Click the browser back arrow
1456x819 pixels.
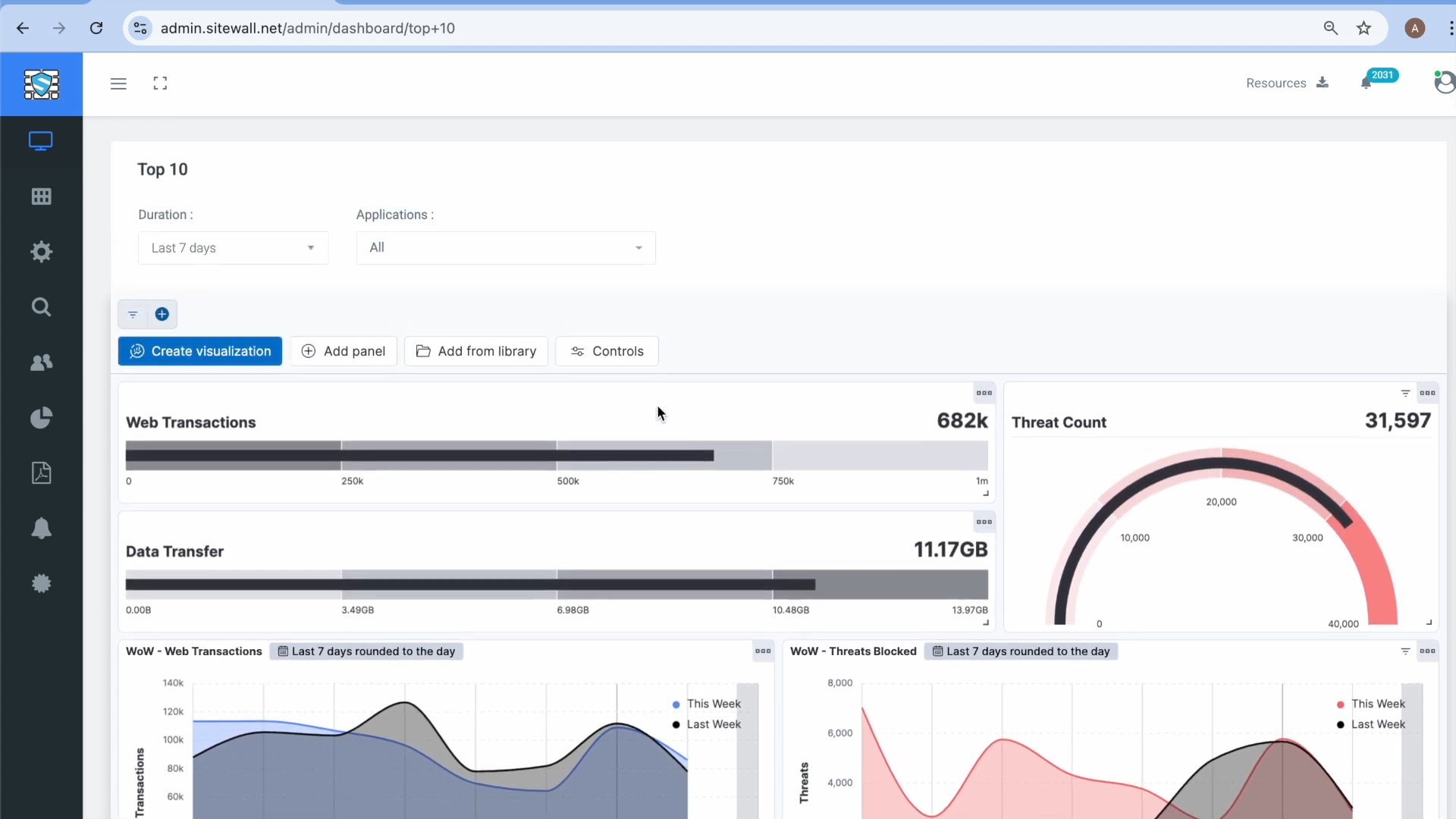click(23, 28)
